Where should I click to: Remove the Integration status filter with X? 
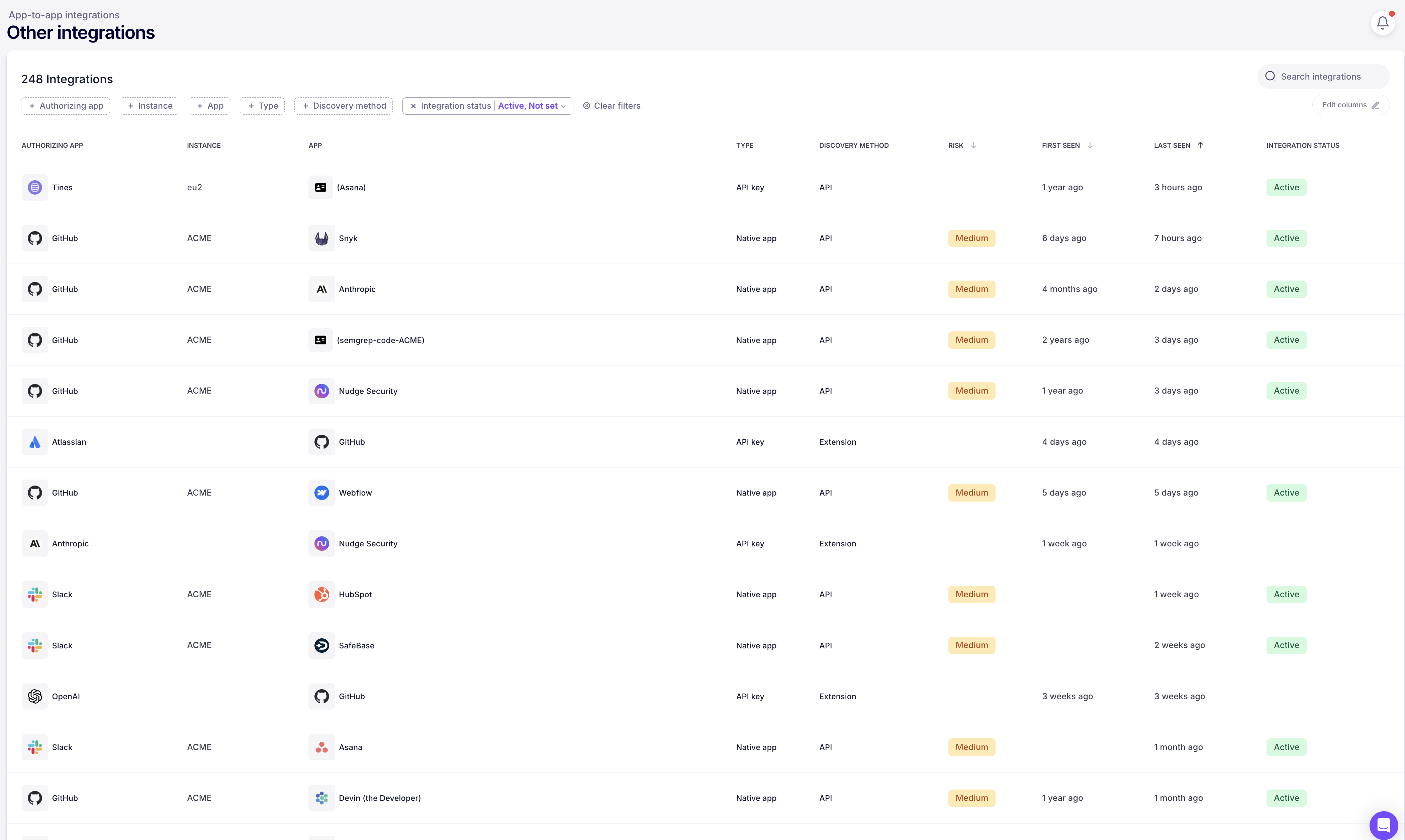(413, 106)
